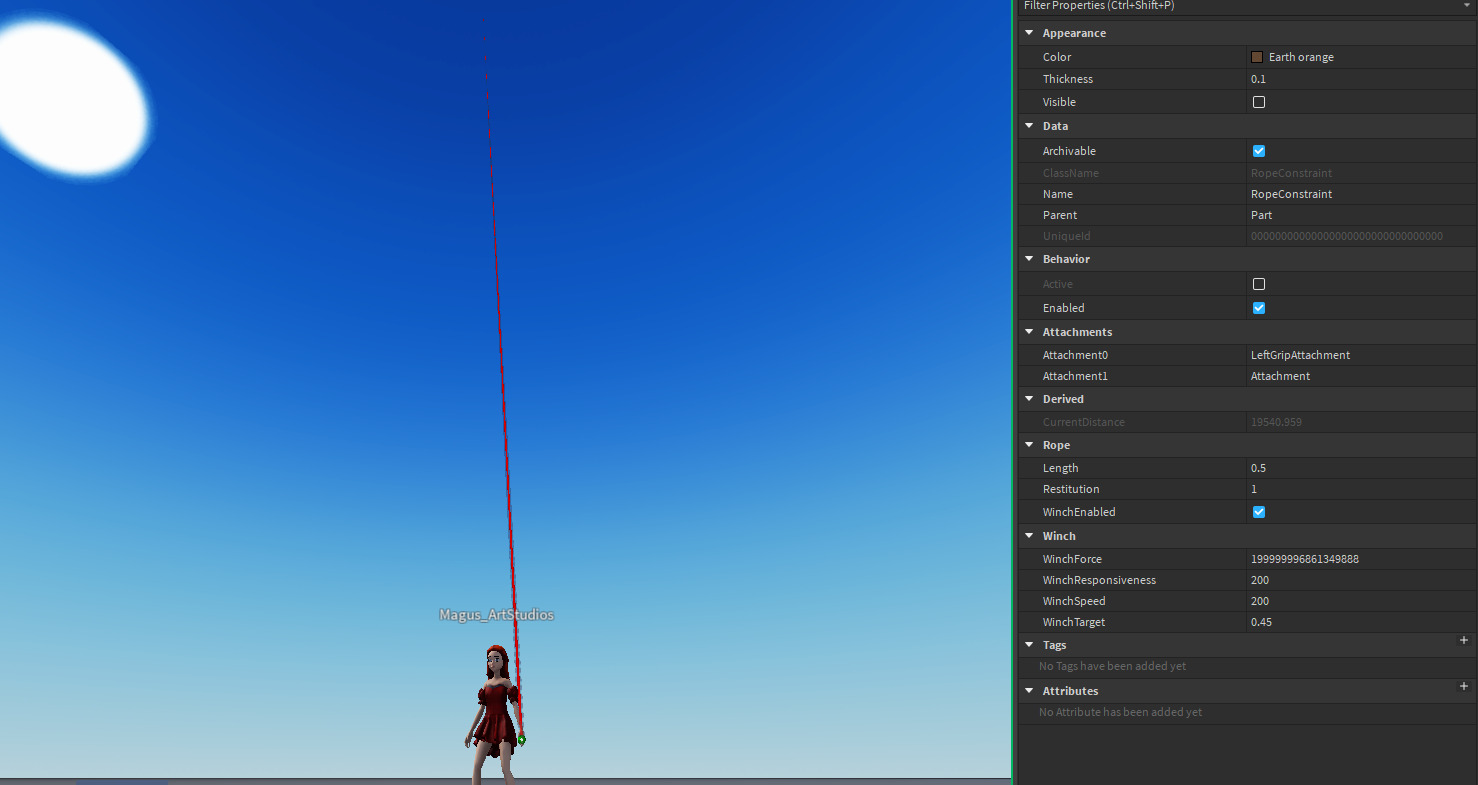The image size is (1478, 785).
Task: Enable the Visible checkbox
Action: pyautogui.click(x=1258, y=101)
